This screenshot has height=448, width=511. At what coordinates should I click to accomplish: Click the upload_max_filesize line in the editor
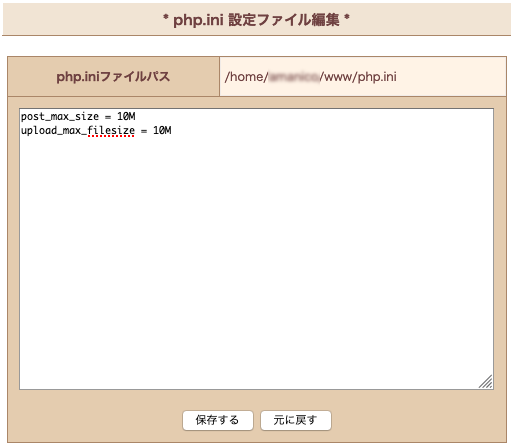coord(96,130)
